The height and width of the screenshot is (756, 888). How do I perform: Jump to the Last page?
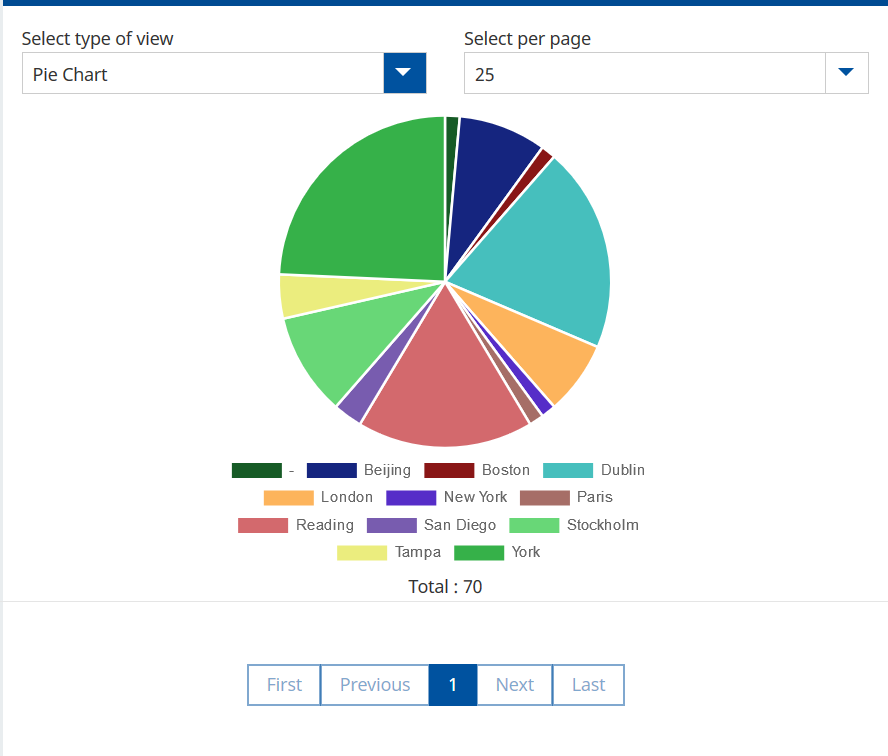point(589,685)
